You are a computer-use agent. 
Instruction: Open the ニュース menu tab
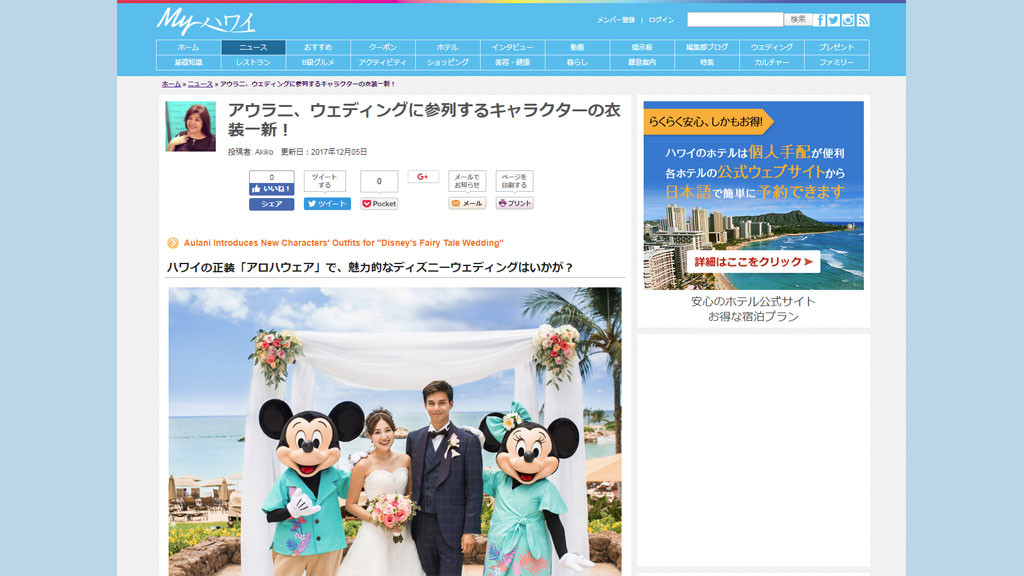253,47
